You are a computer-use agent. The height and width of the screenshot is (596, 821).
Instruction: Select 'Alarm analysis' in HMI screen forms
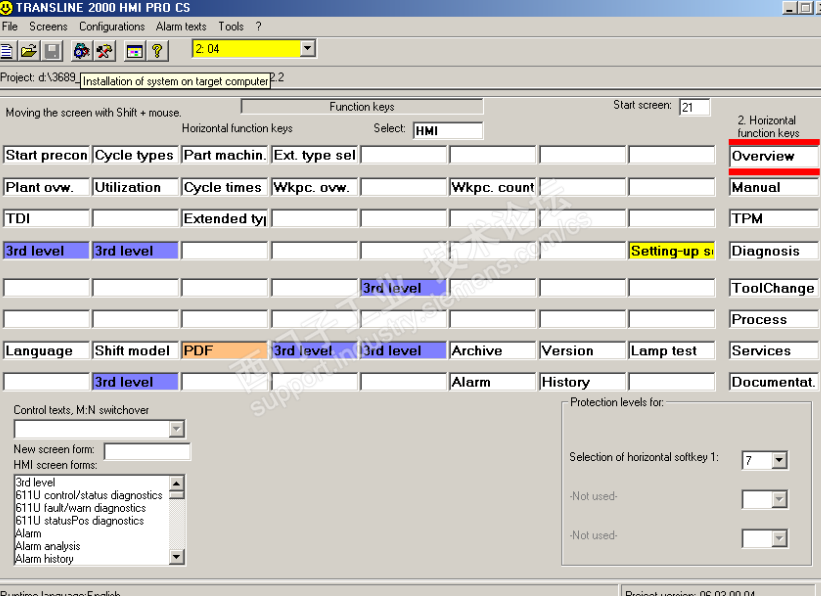48,546
